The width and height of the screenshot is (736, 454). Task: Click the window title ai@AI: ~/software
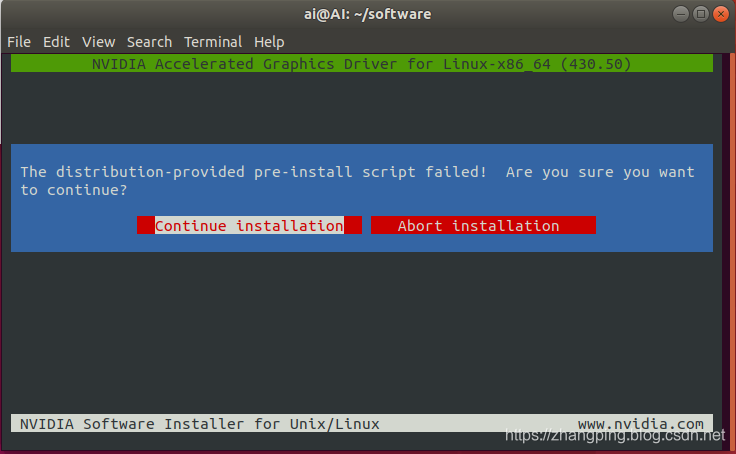click(x=368, y=14)
